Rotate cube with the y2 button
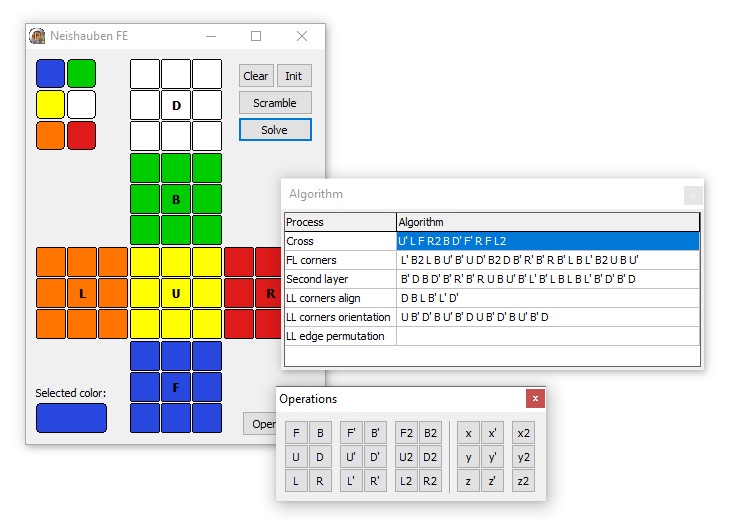The image size is (732, 531). tap(523, 457)
